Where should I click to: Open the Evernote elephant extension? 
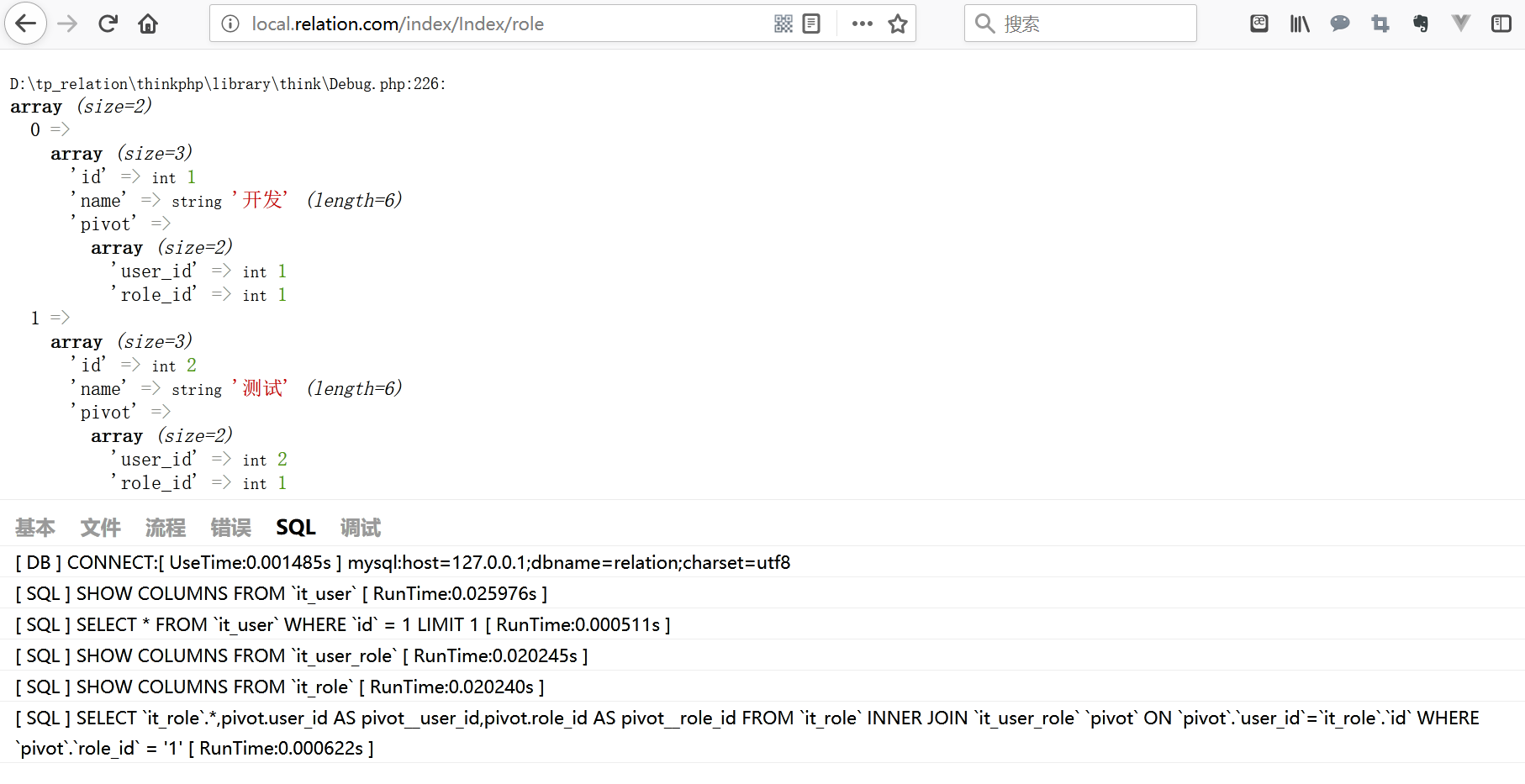1420,24
